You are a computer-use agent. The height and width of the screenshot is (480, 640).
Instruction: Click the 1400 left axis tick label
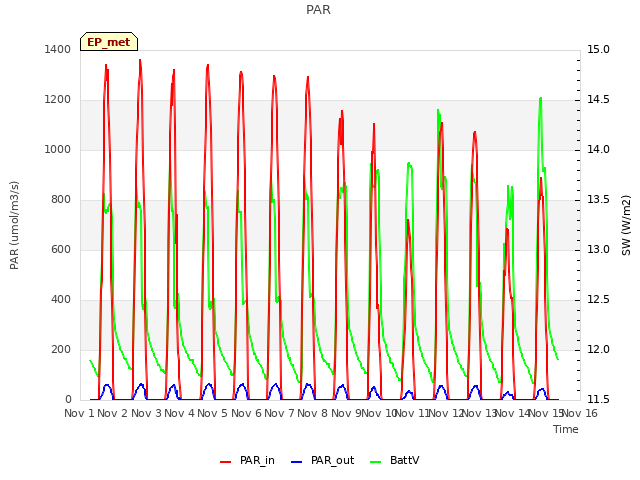click(x=58, y=49)
